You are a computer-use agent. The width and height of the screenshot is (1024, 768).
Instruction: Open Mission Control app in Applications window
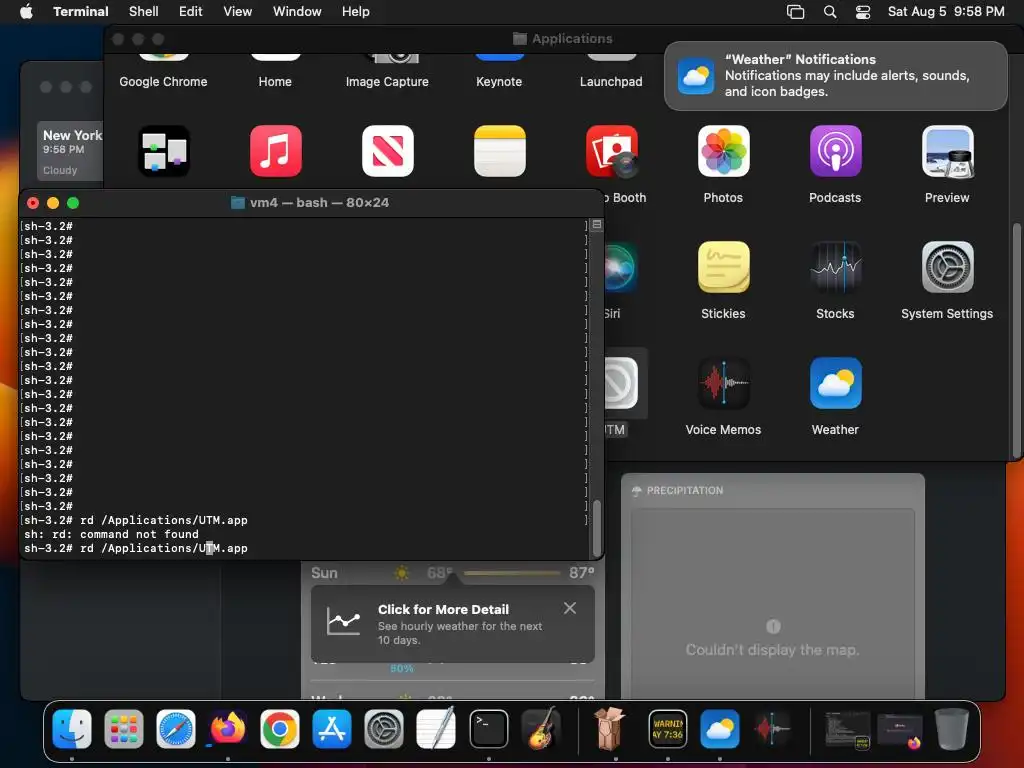[164, 151]
